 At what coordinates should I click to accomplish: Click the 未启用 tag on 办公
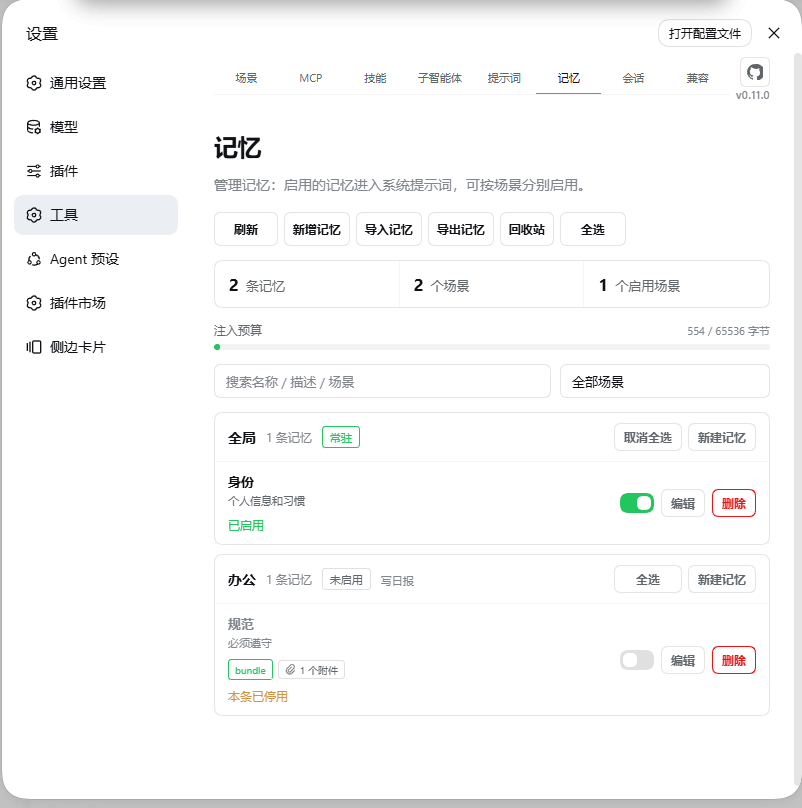[x=346, y=580]
